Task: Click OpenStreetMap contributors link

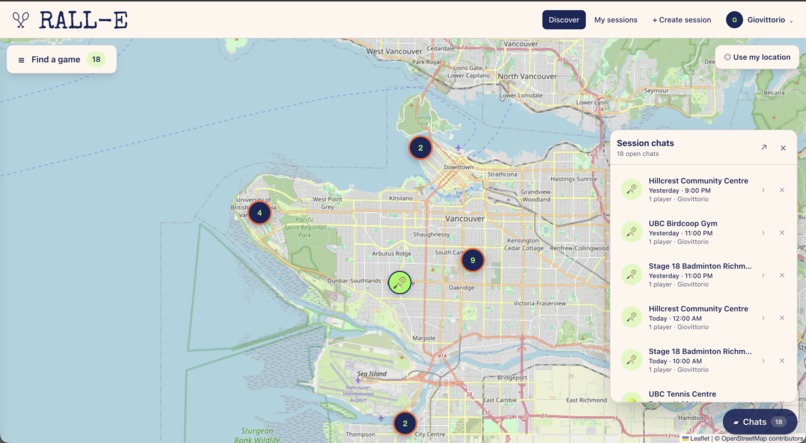Action: click(x=762, y=438)
